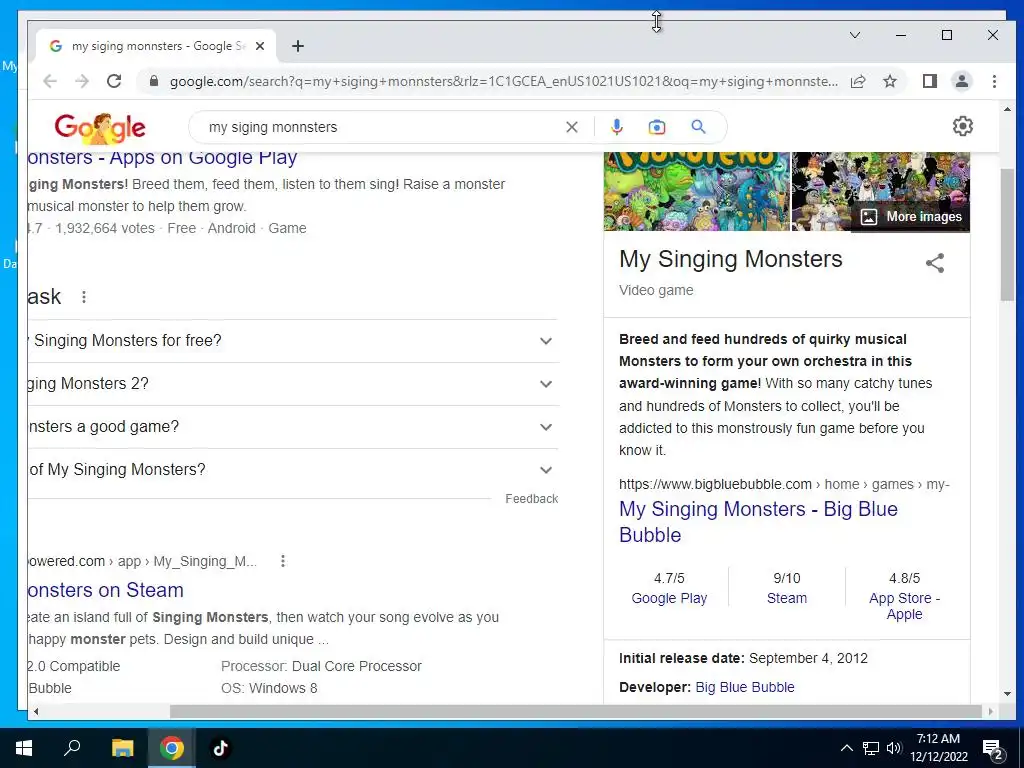Reload the Google search page

coord(114,81)
